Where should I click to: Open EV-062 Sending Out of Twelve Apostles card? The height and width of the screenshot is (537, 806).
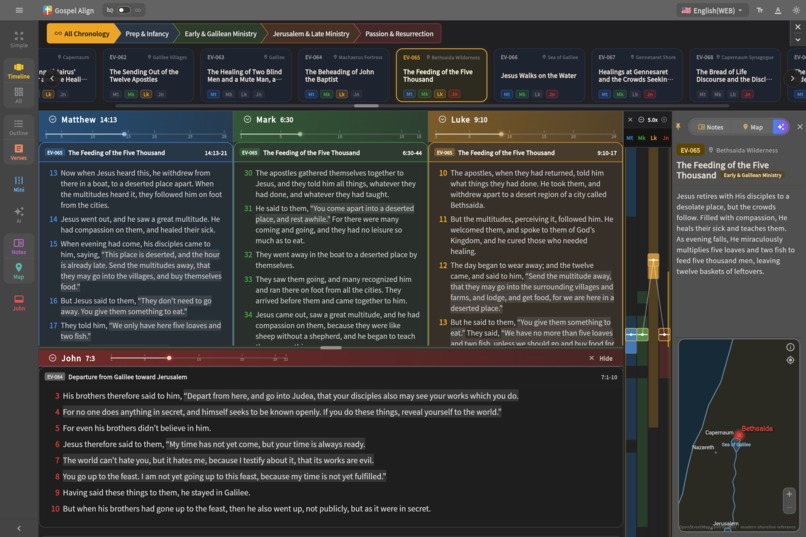(x=148, y=75)
